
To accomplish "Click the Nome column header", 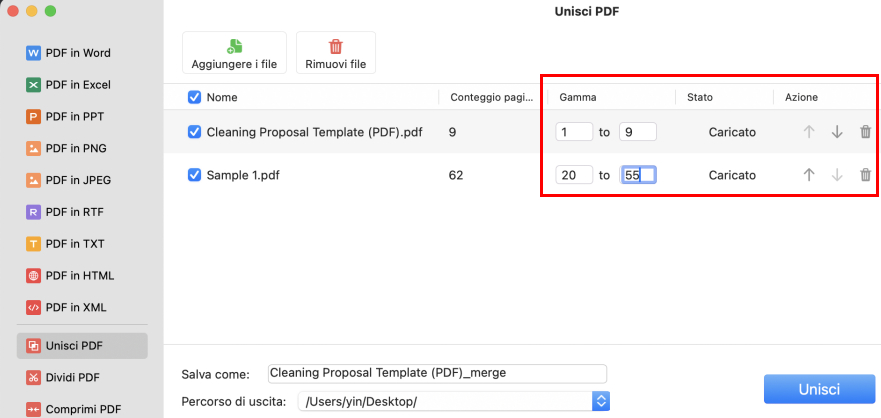I will coord(222,98).
